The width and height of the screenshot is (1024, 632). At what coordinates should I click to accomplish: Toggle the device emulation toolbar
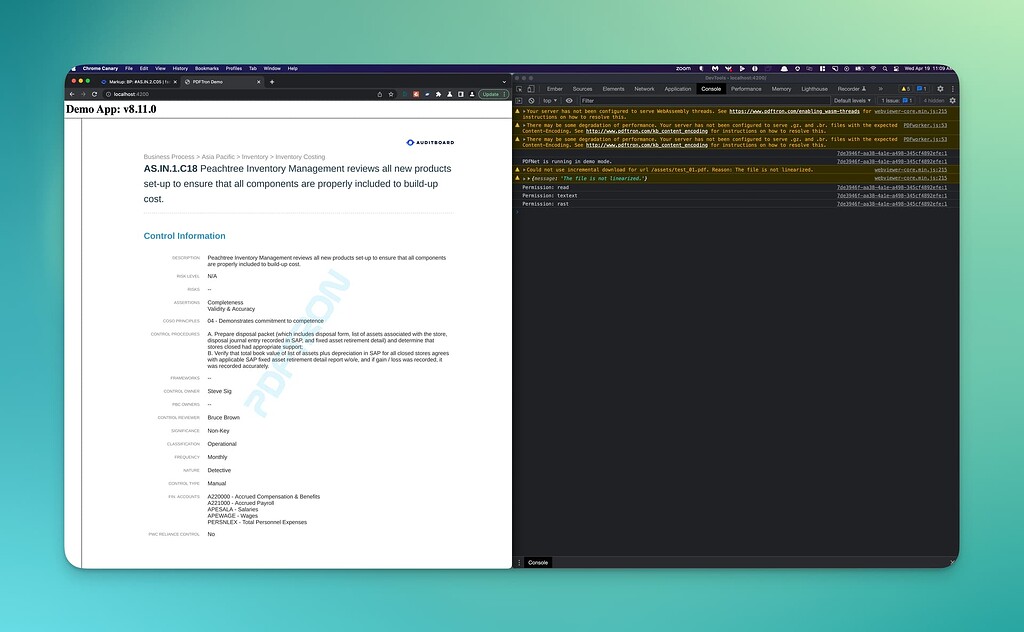(x=530, y=89)
